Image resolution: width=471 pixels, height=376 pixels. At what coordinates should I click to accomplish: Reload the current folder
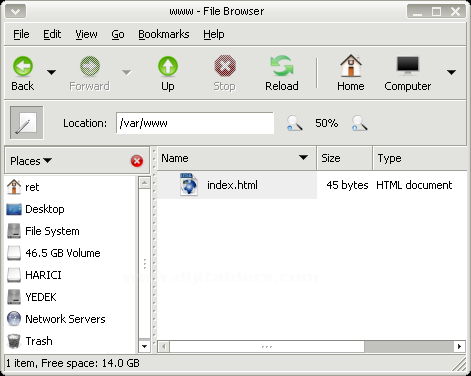coord(282,73)
